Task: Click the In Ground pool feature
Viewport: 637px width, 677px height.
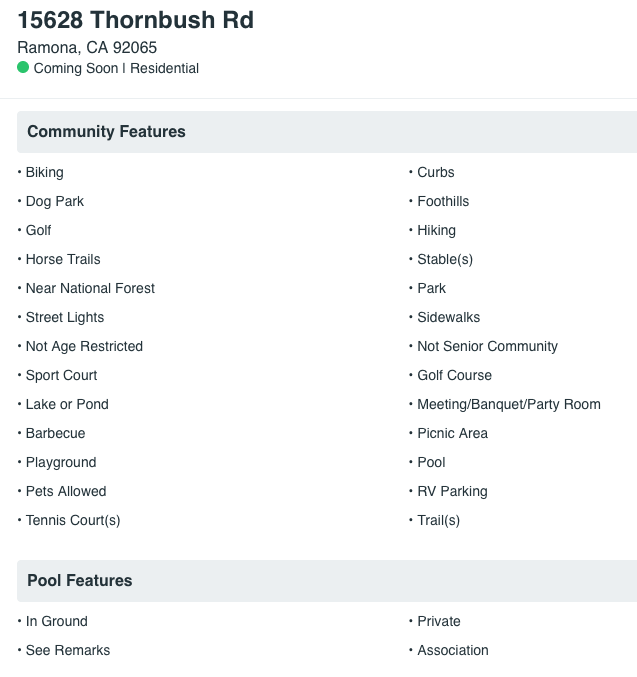Action: click(57, 621)
